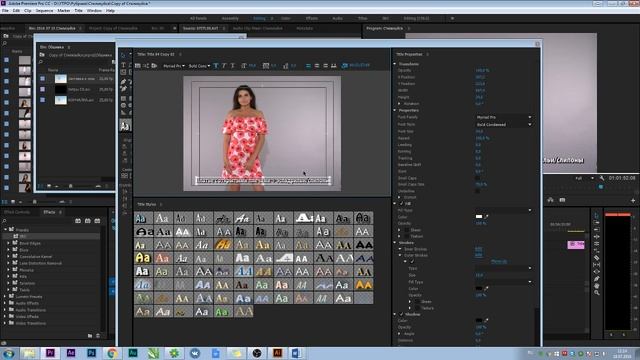The width and height of the screenshot is (640, 360).
Task: Click the Fill color eyedropper
Action: pos(486,217)
